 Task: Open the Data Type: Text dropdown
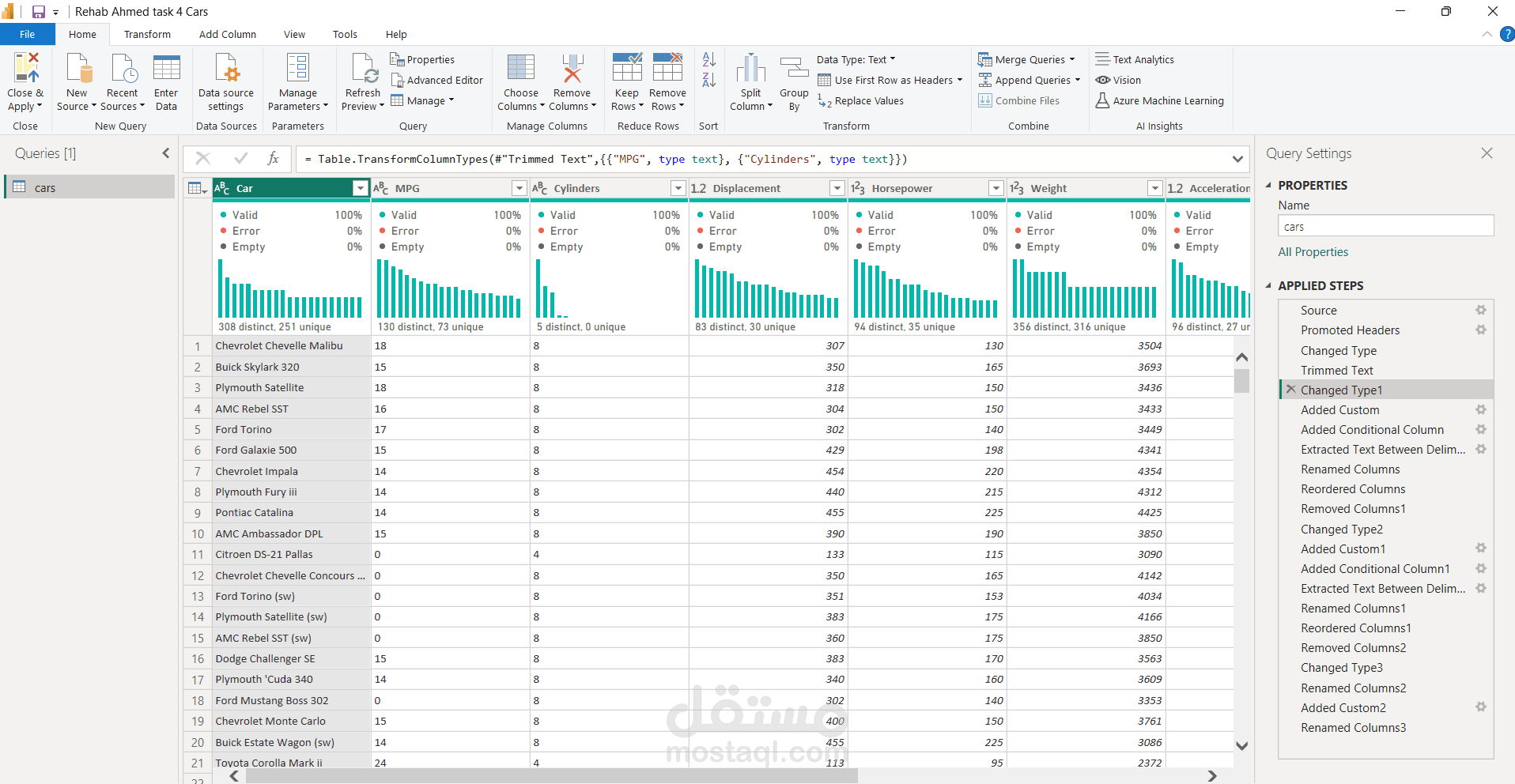click(856, 59)
